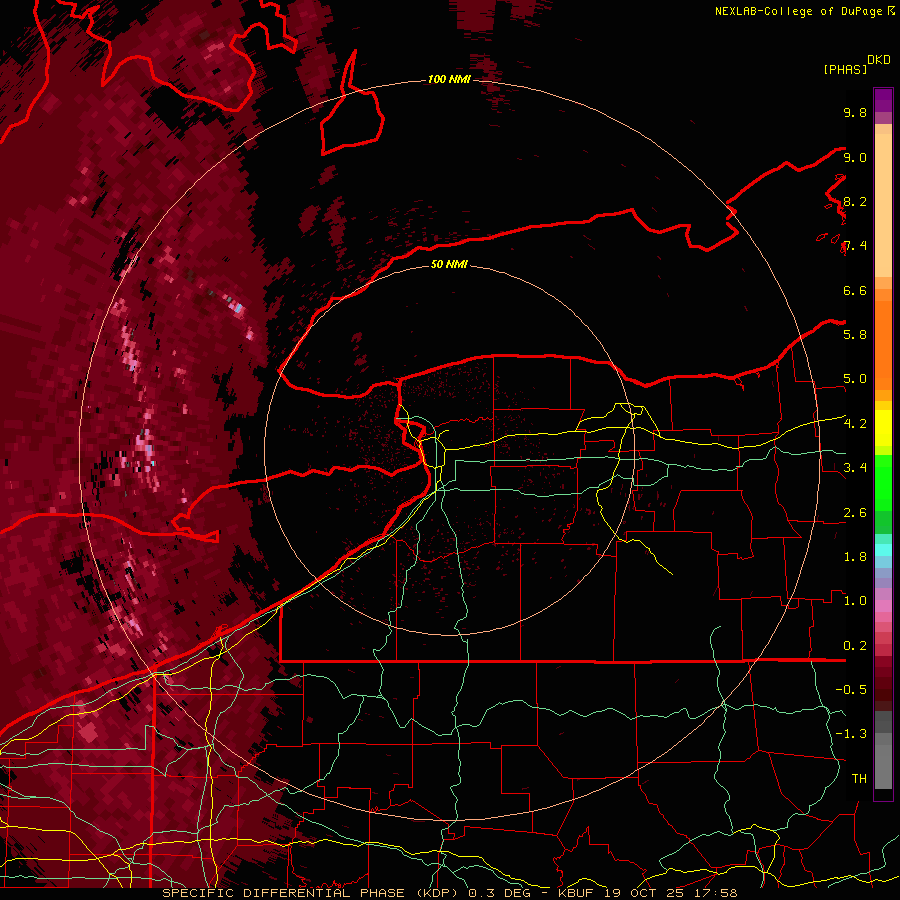Click the 1.8 value on the color scale
This screenshot has width=900, height=900.
pyautogui.click(x=855, y=557)
